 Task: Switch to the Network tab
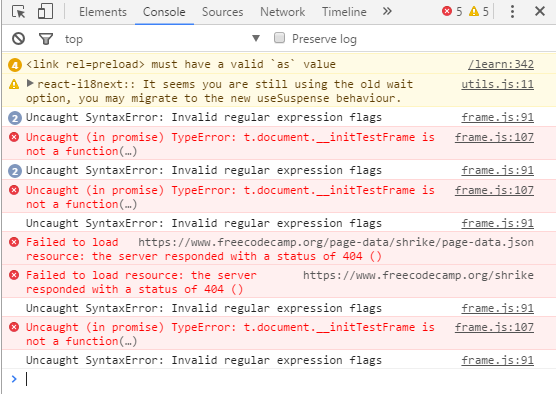[282, 12]
